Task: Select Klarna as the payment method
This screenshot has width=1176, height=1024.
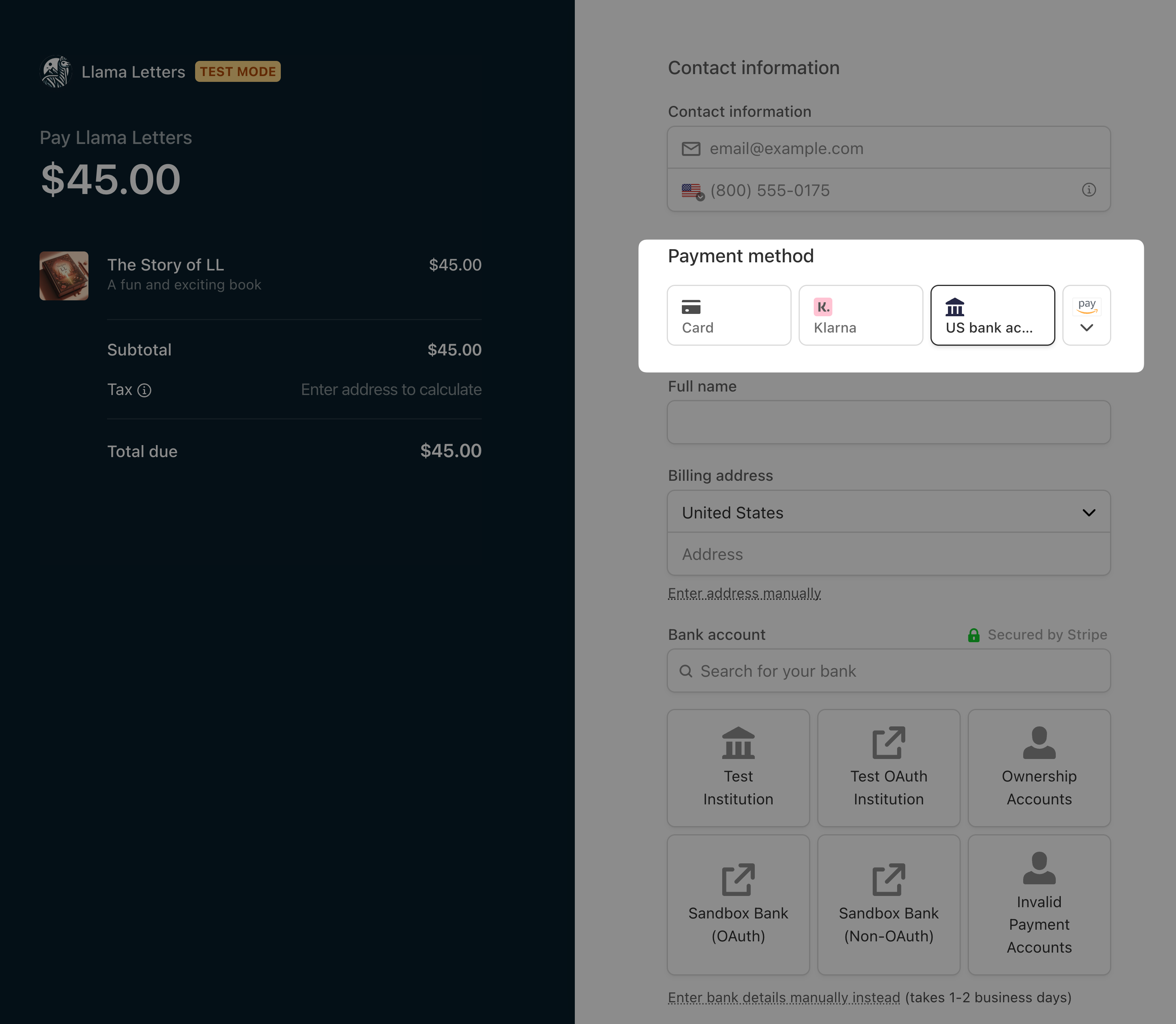Action: pyautogui.click(x=860, y=315)
